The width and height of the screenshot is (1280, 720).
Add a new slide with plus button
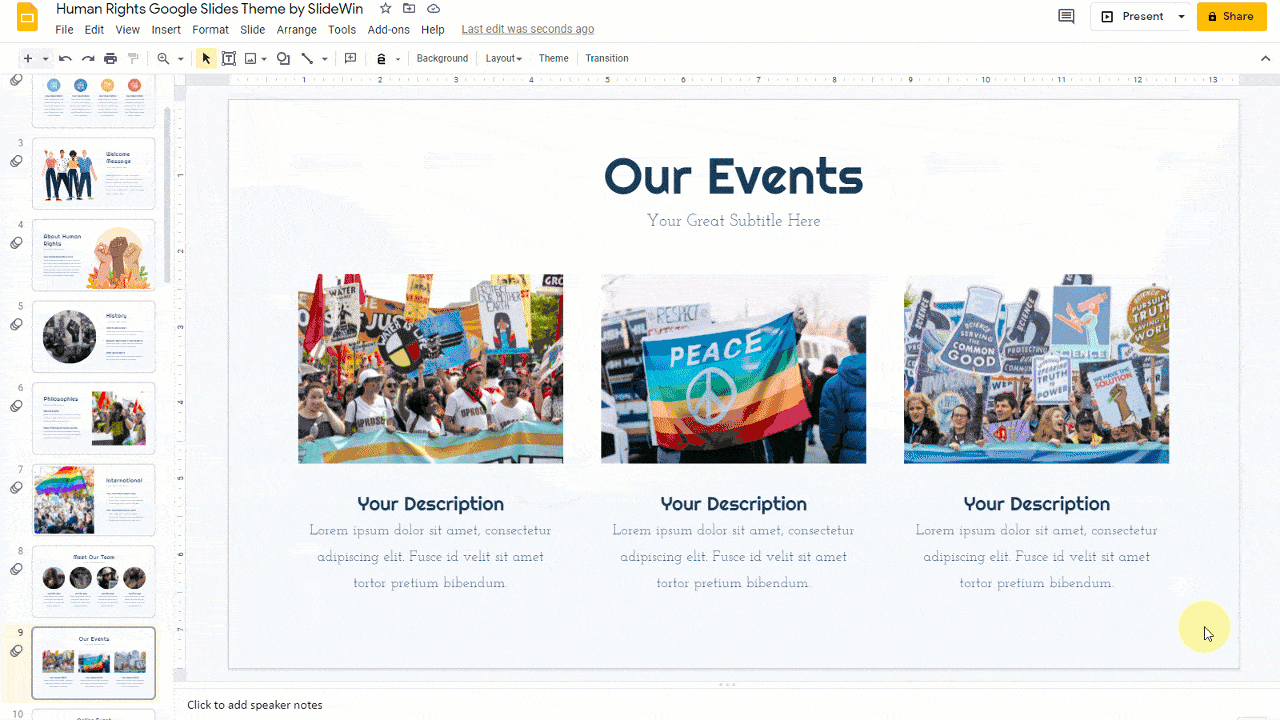[28, 59]
